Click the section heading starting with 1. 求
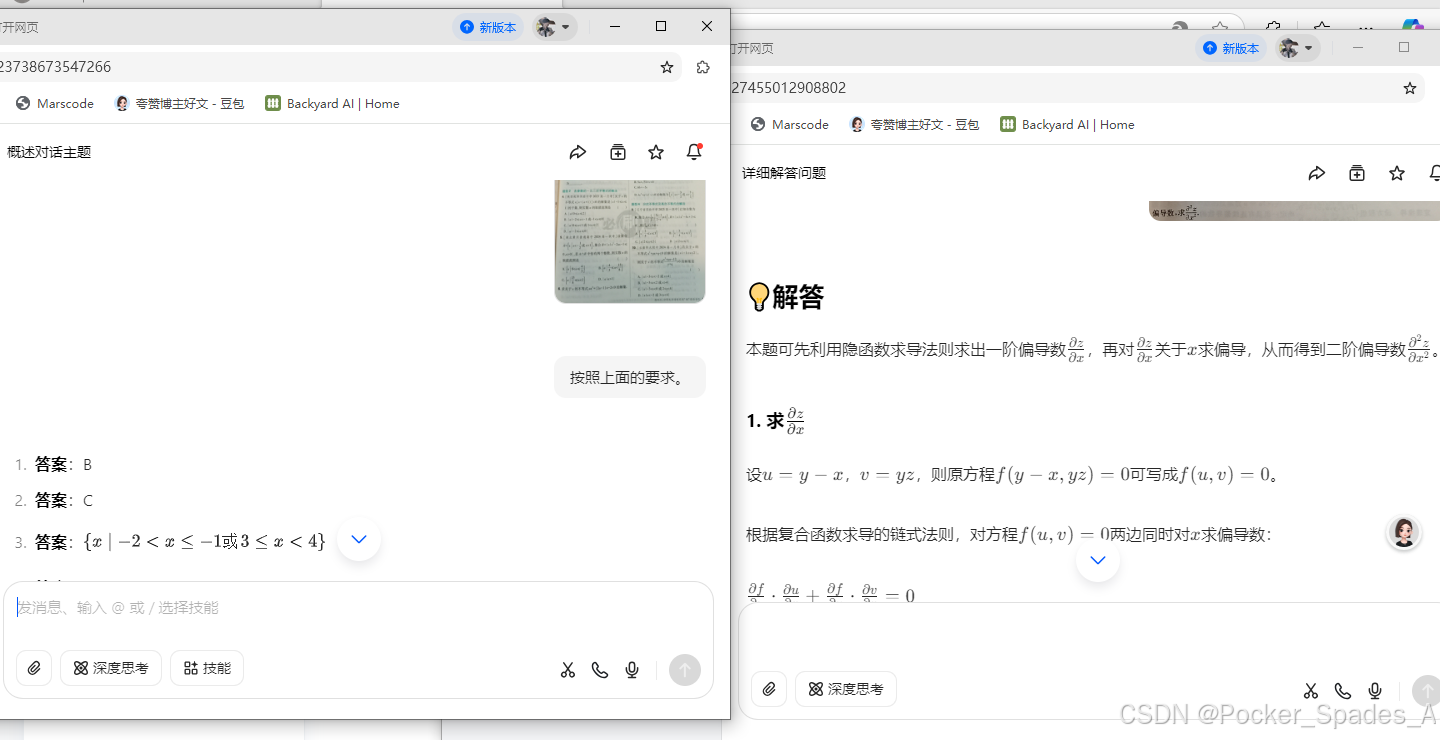 coord(775,421)
